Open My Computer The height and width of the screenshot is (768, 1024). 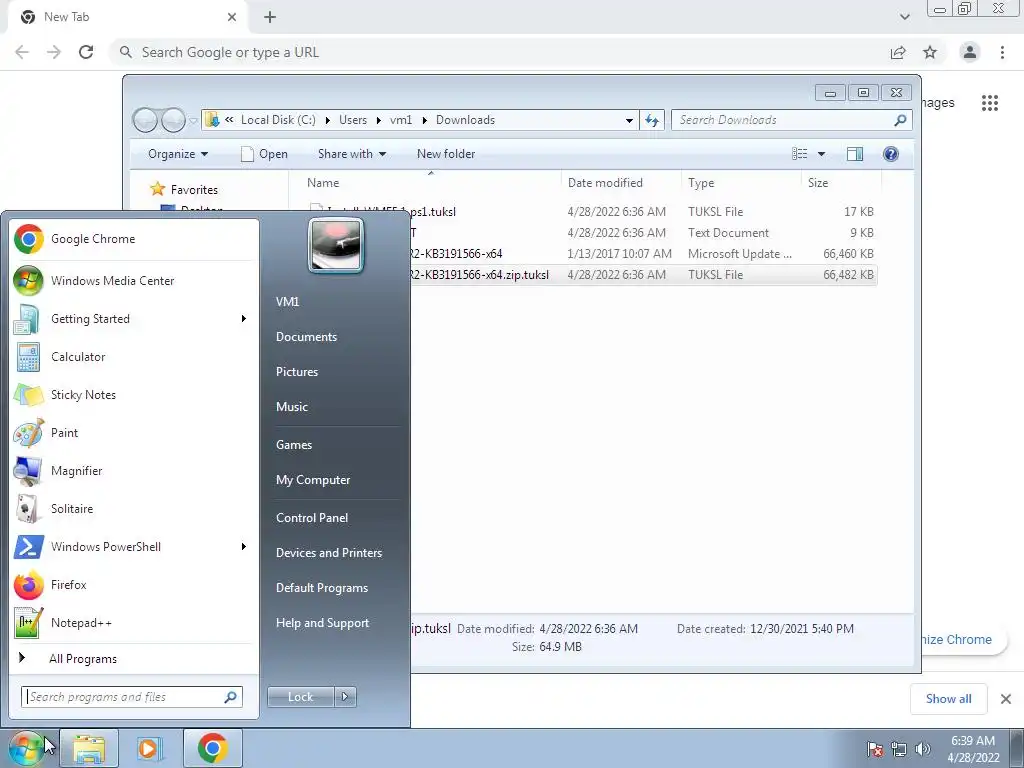tap(313, 480)
